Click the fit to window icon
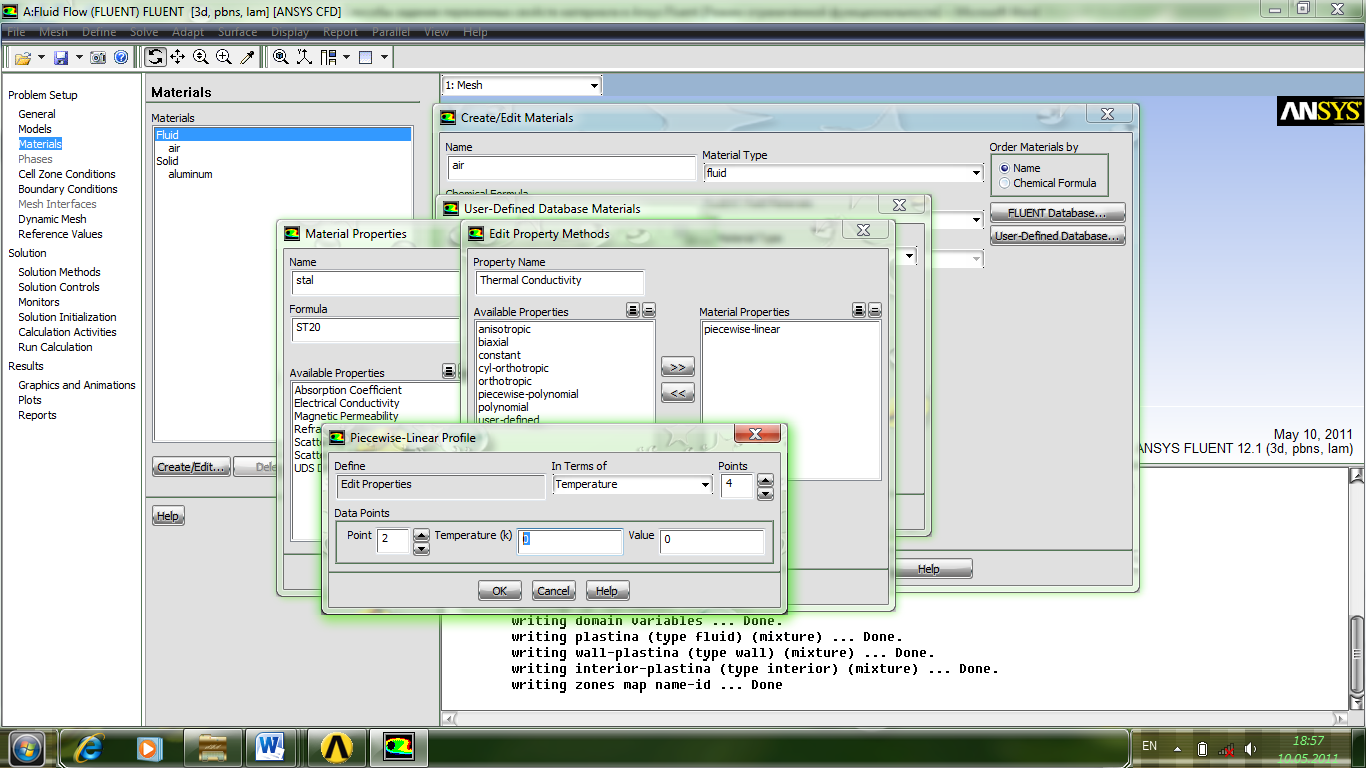Image resolution: width=1366 pixels, height=768 pixels. 281,58
